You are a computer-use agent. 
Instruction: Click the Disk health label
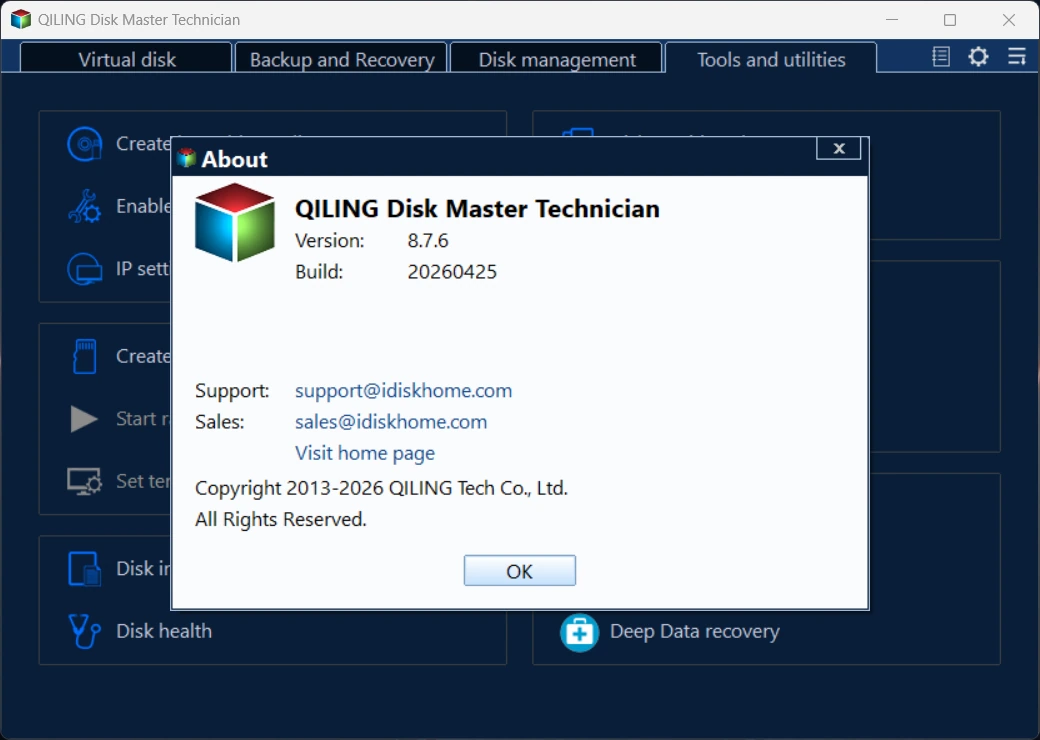(x=164, y=631)
